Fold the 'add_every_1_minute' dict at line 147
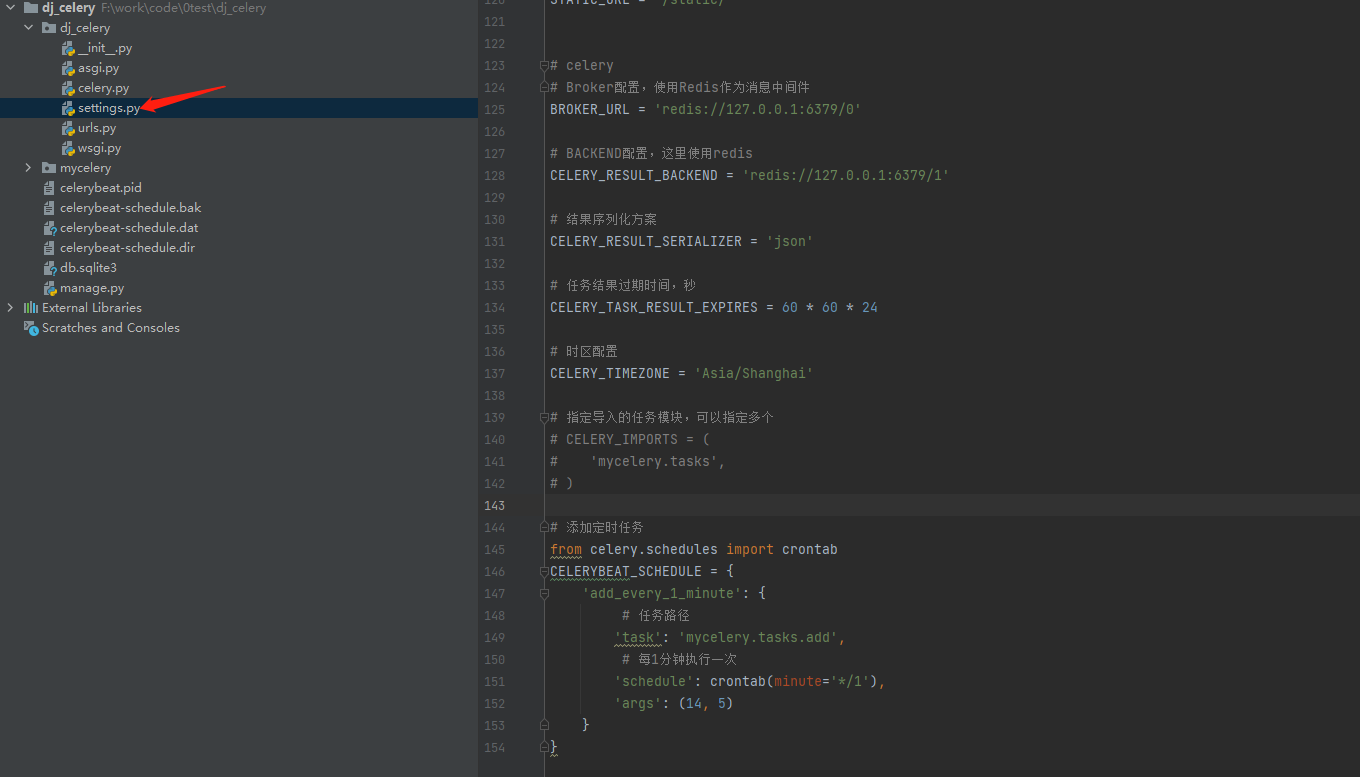The height and width of the screenshot is (777, 1360). pos(544,594)
